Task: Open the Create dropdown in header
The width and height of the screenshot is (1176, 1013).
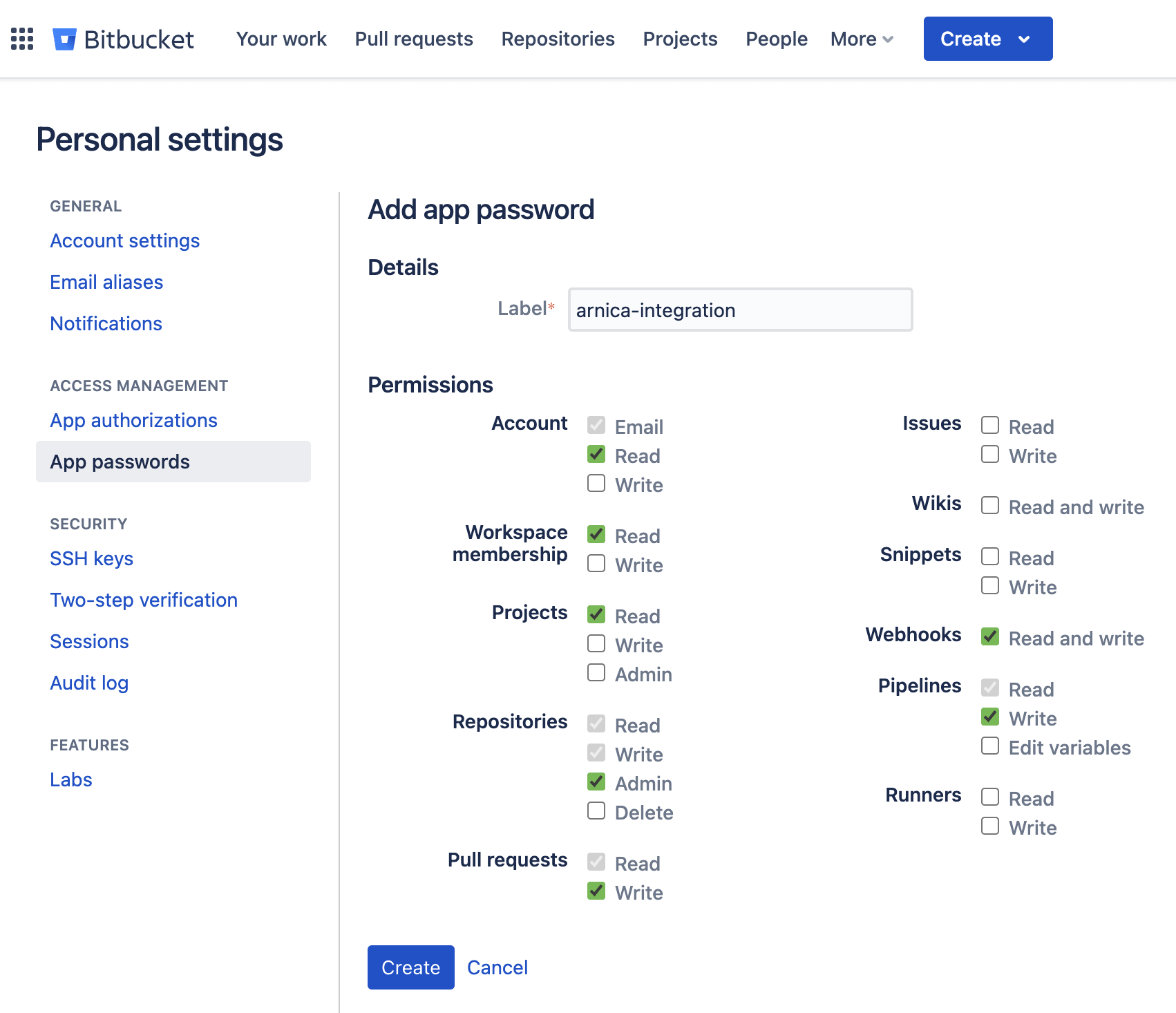Action: click(988, 39)
